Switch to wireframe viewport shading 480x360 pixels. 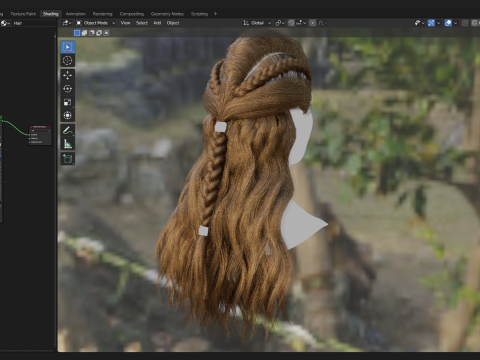[x=475, y=23]
